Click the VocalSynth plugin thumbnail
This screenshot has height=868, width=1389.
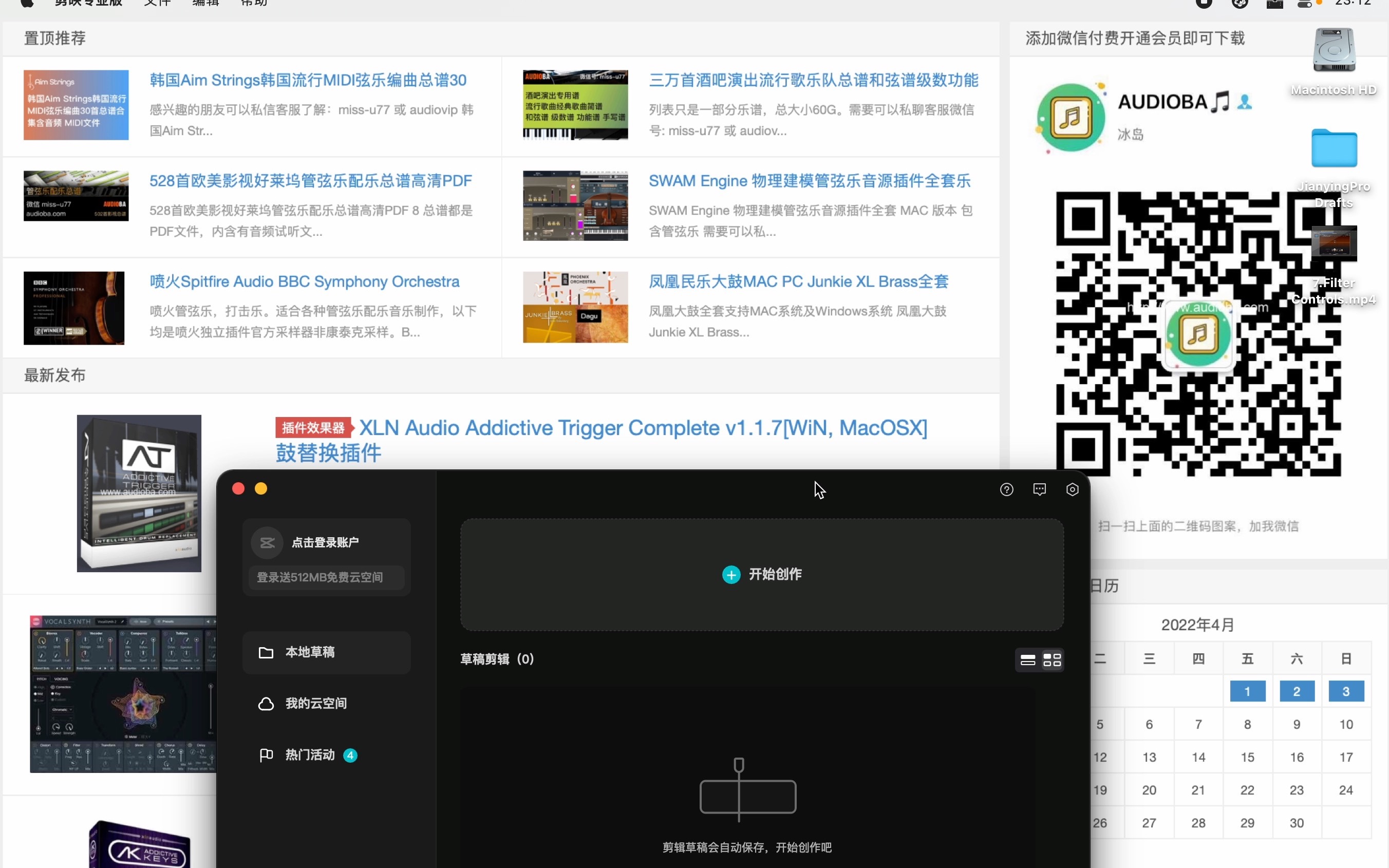pyautogui.click(x=123, y=694)
